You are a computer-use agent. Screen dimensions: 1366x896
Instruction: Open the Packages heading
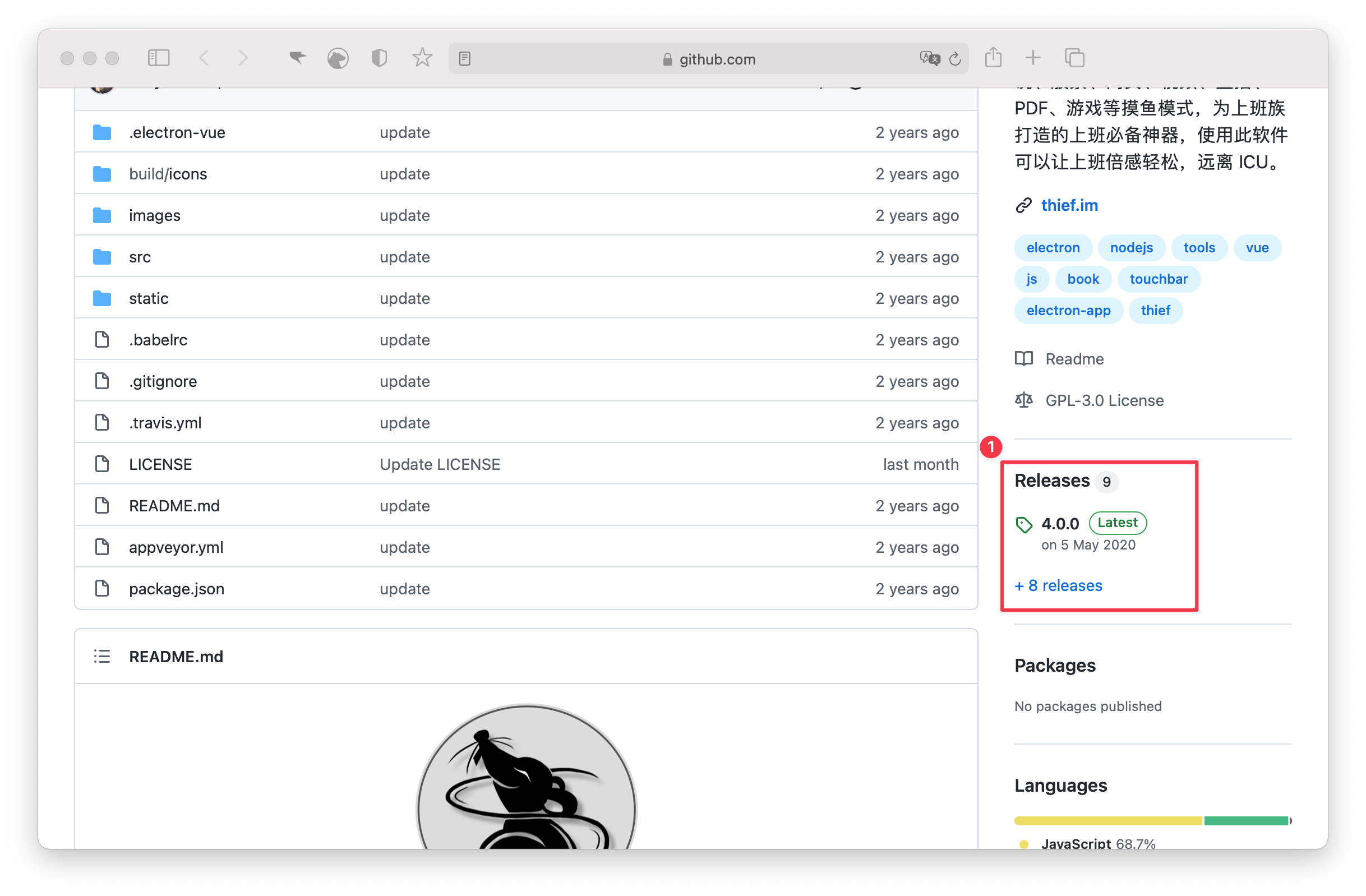(x=1055, y=665)
